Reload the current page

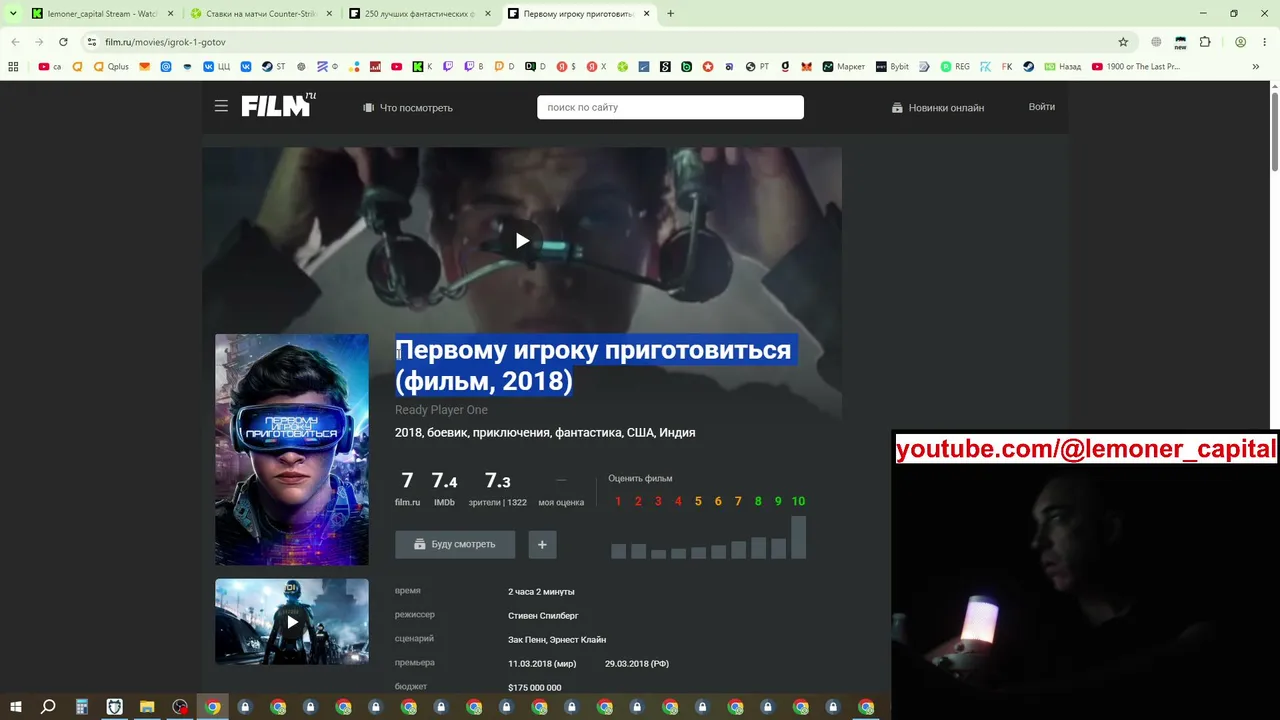click(63, 42)
